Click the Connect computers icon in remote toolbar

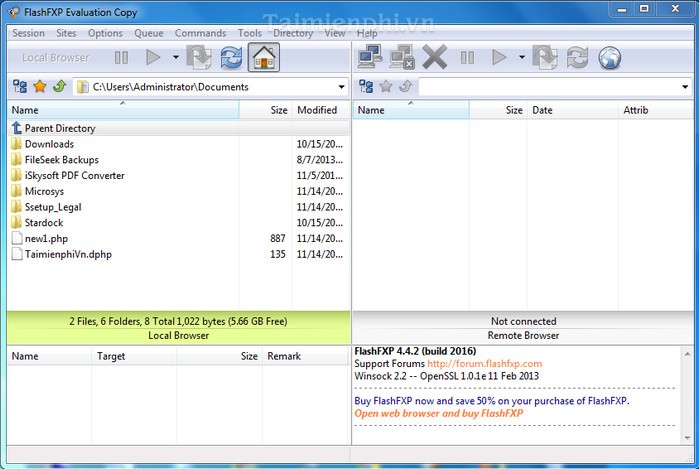[x=370, y=58]
